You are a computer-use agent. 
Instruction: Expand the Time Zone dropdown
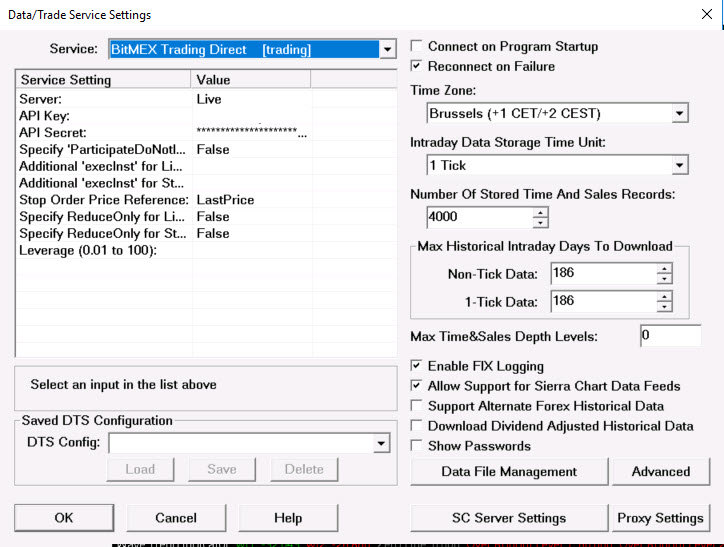click(x=679, y=113)
